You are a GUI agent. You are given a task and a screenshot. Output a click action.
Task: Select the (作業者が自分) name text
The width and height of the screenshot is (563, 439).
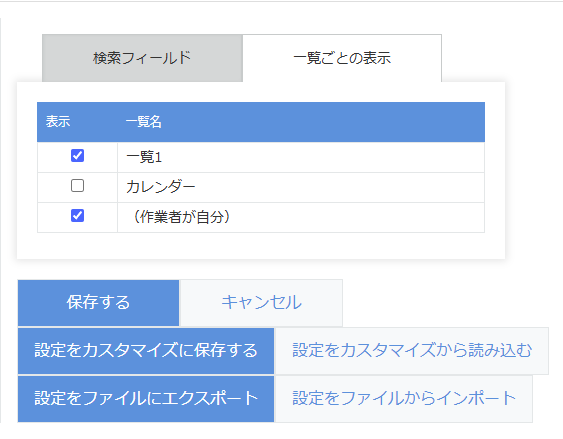(181, 217)
